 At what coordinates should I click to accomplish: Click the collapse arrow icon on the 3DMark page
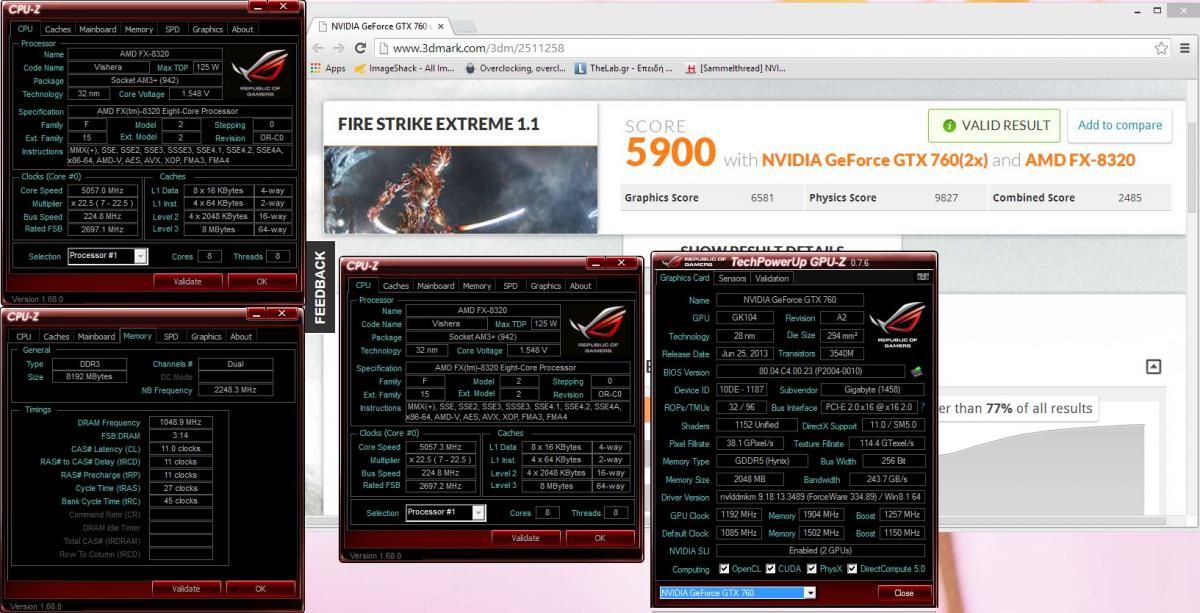click(1153, 367)
